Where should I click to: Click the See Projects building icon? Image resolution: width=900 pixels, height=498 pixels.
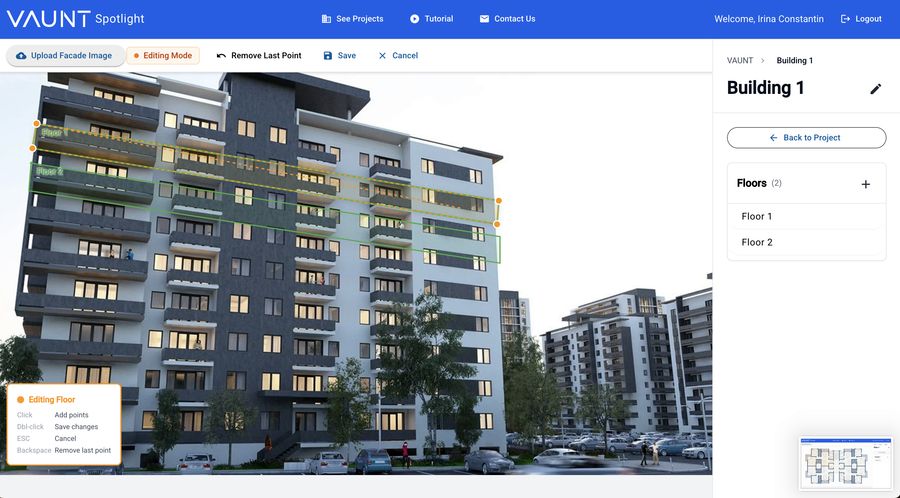(x=326, y=19)
